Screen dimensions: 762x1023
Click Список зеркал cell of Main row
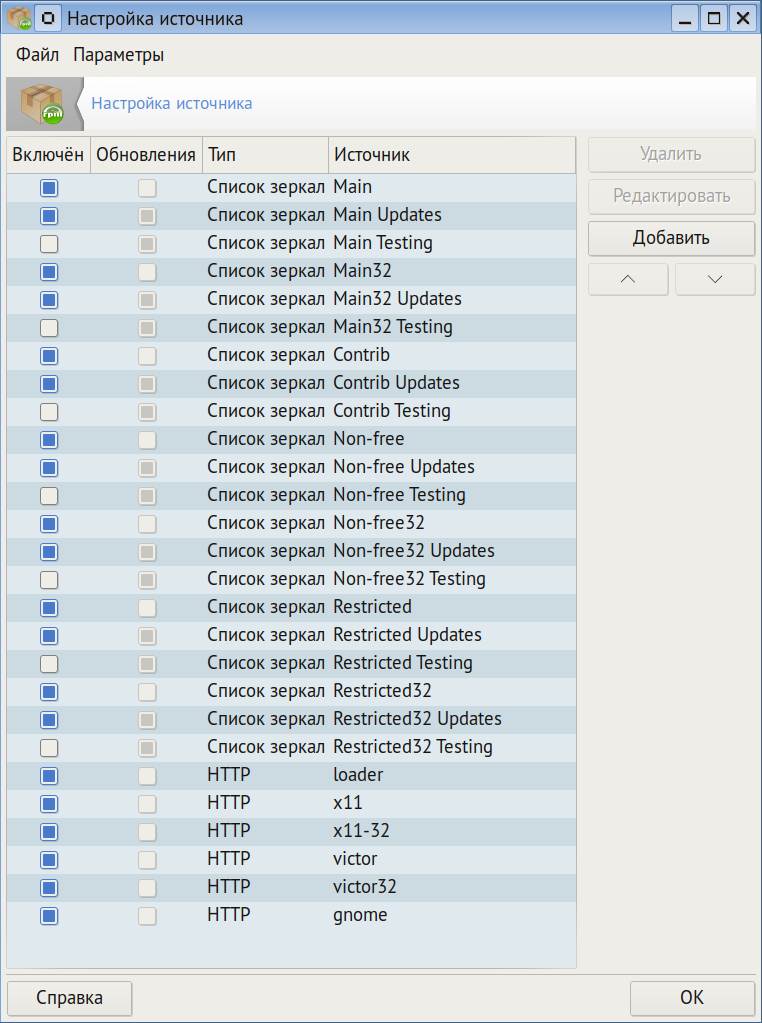pyautogui.click(x=266, y=187)
